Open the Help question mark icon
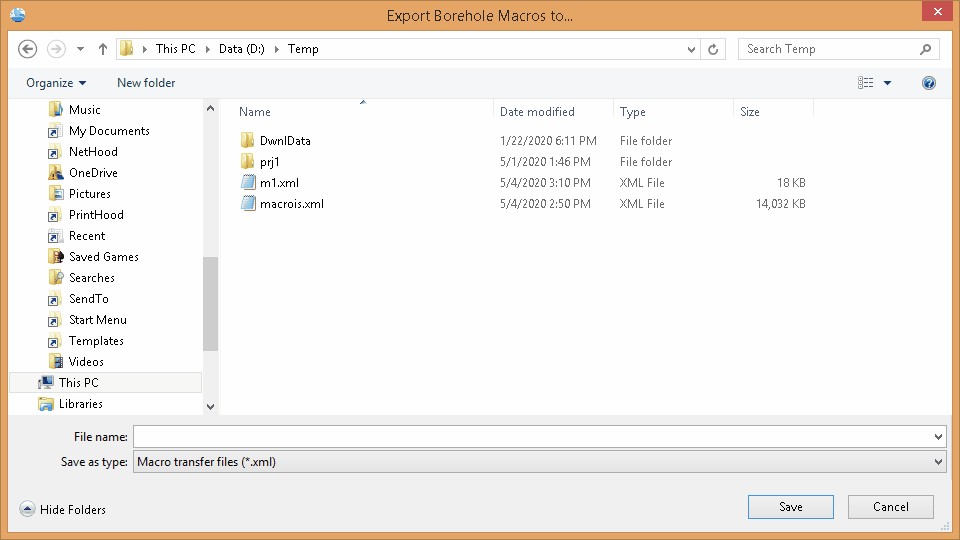The image size is (960, 540). (x=929, y=83)
